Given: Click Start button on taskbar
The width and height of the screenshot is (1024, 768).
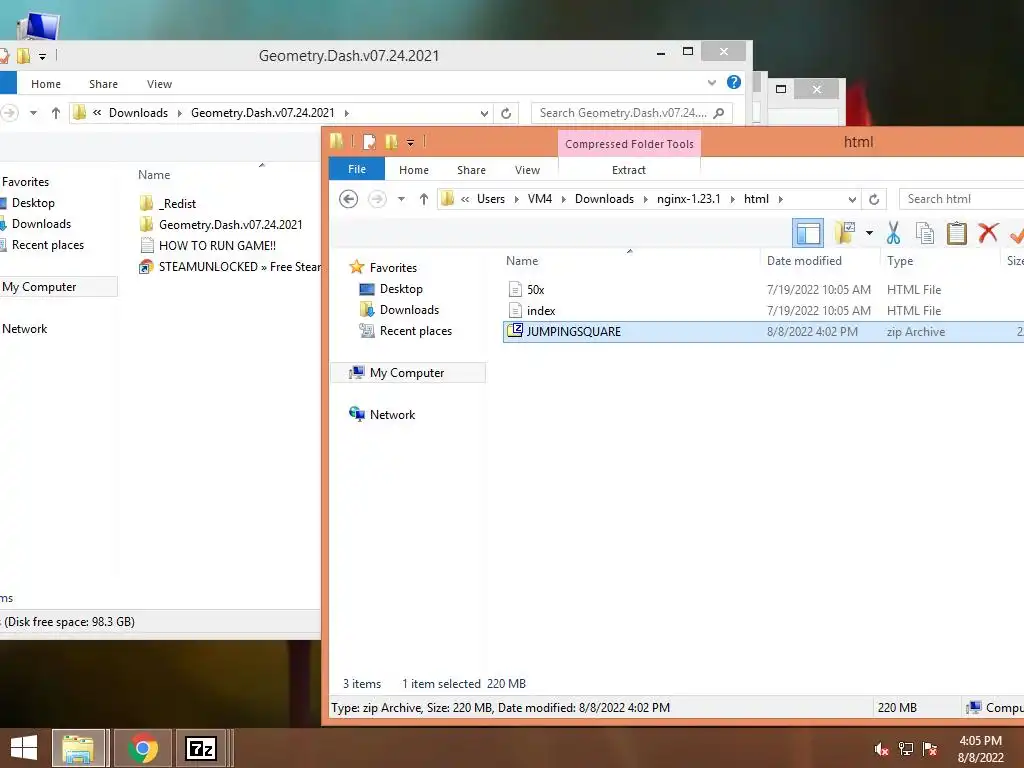Looking at the screenshot, I should coord(24,748).
